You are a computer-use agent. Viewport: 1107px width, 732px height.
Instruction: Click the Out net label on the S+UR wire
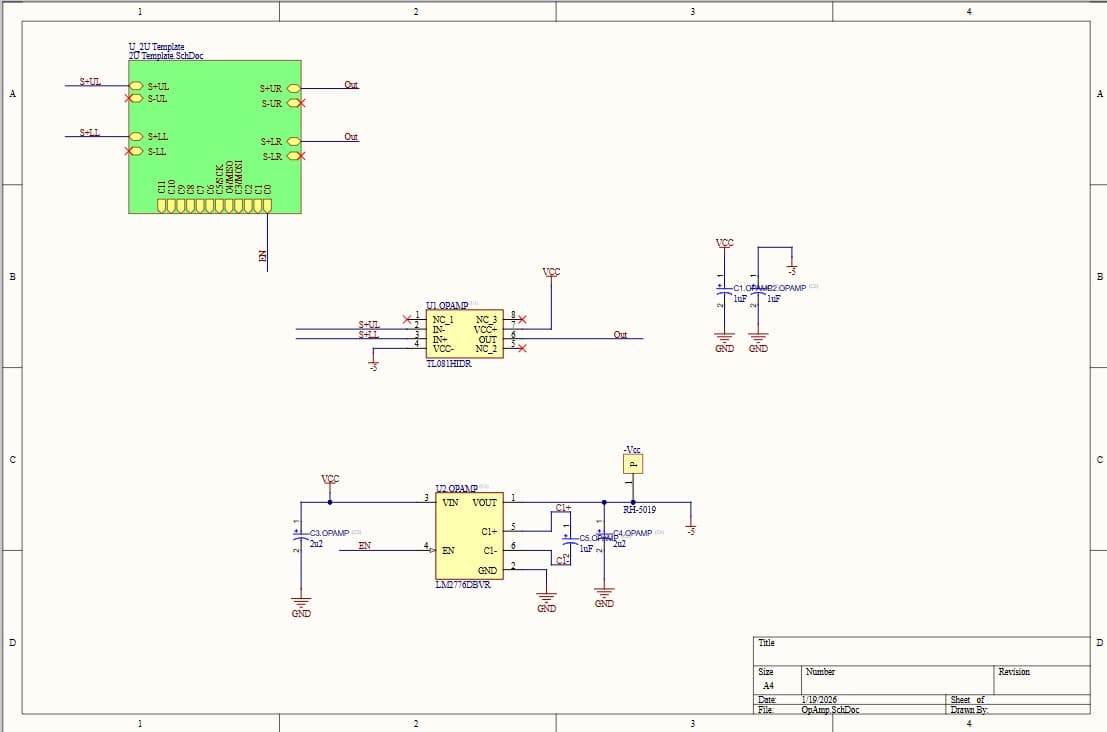click(351, 84)
